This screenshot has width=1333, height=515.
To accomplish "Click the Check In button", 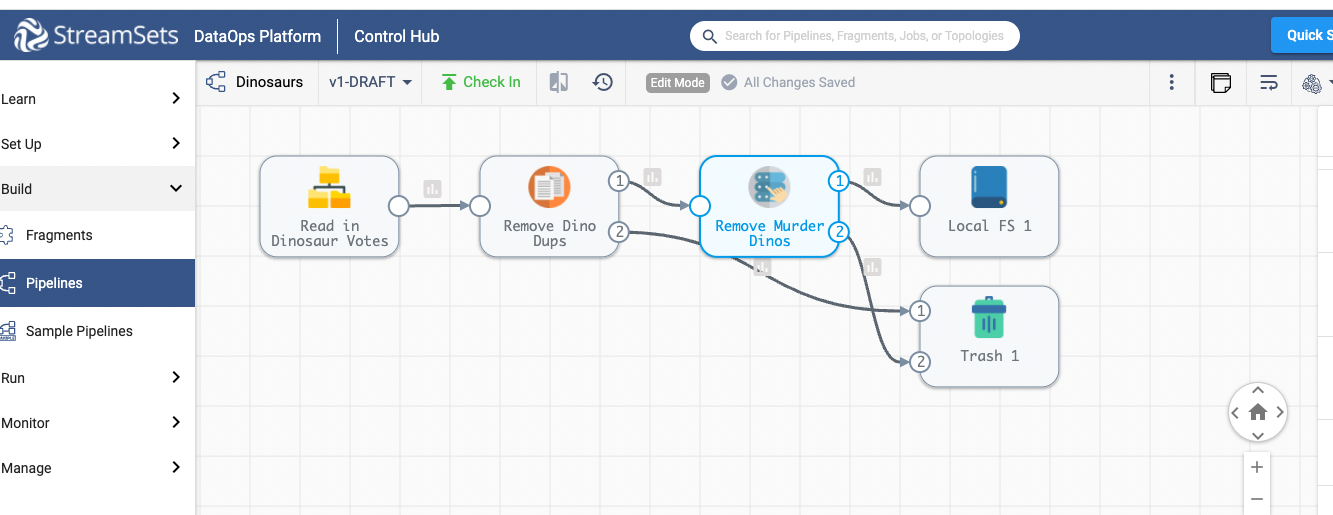I will click(x=480, y=82).
